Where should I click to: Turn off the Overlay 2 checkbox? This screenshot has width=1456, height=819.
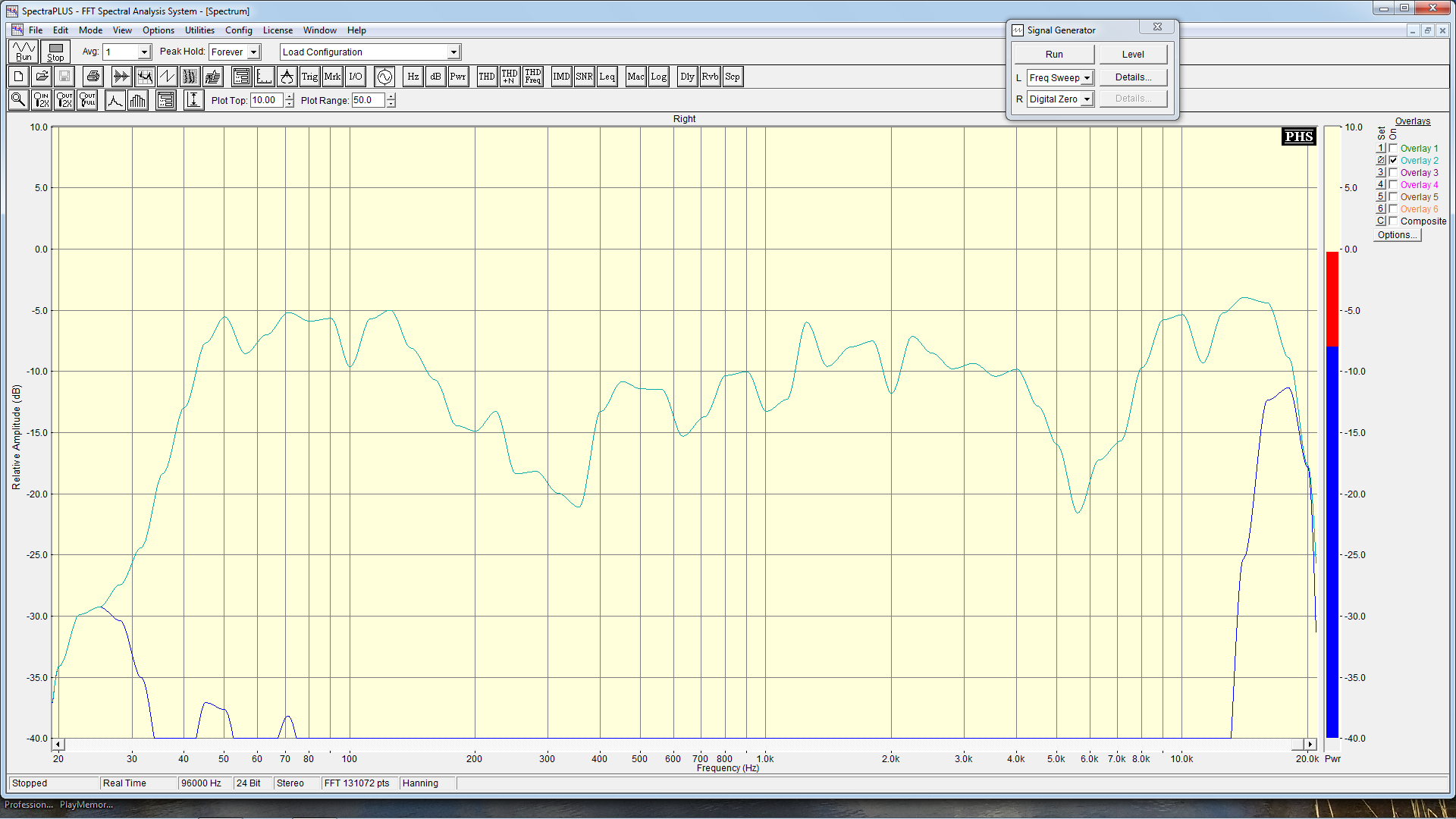[x=1393, y=161]
